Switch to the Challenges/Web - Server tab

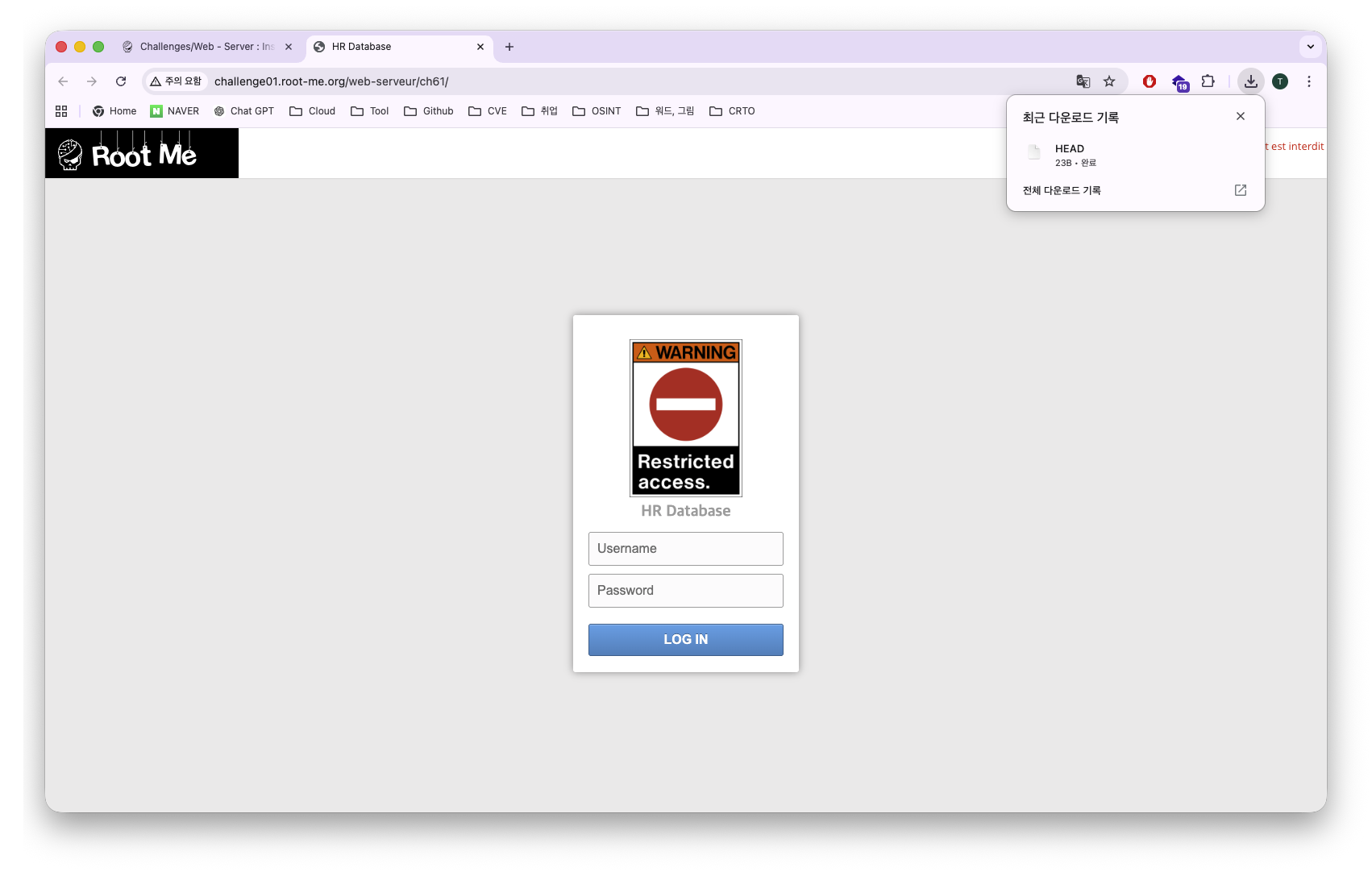[206, 47]
